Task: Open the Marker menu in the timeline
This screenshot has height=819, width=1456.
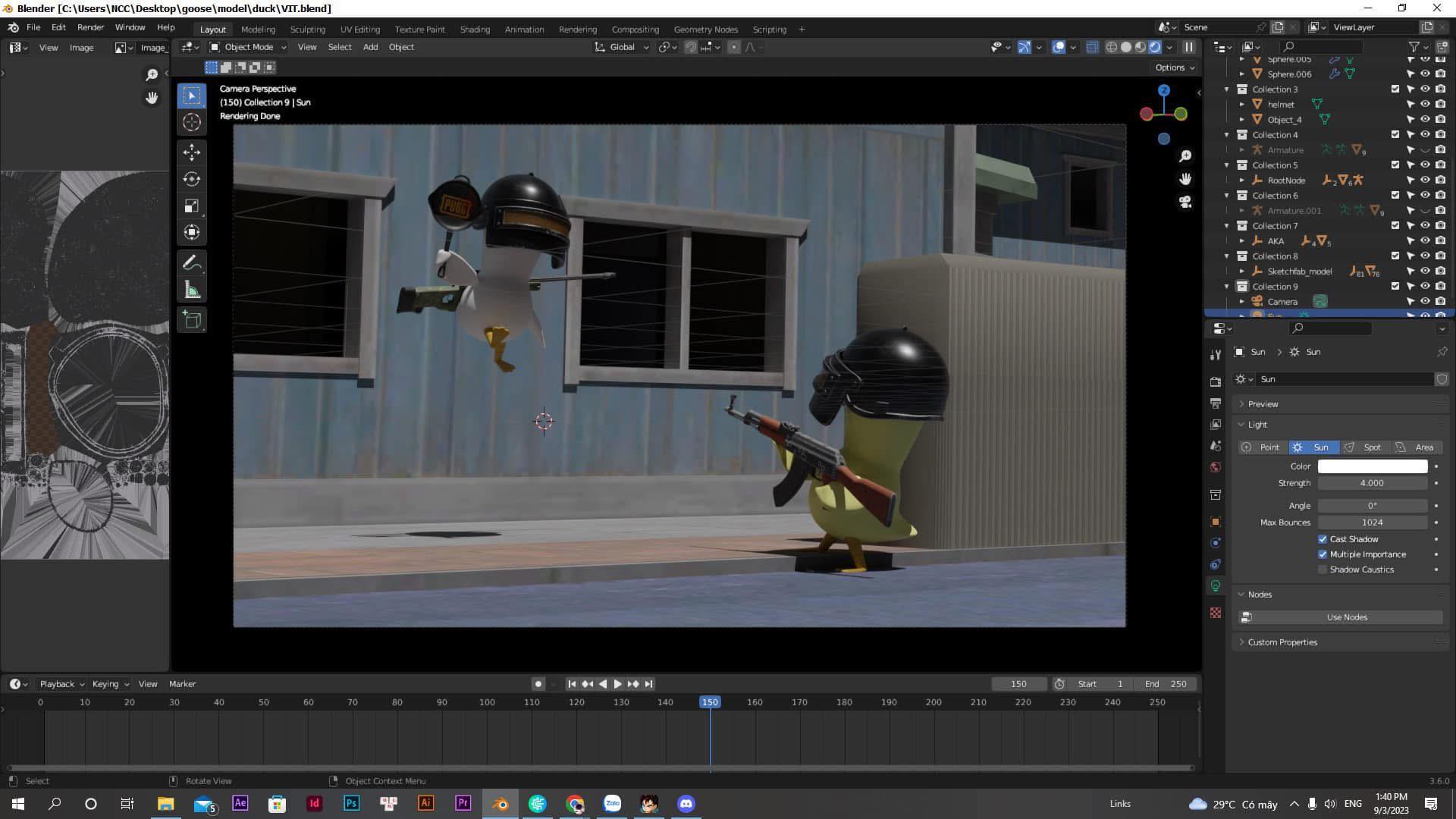Action: point(182,684)
